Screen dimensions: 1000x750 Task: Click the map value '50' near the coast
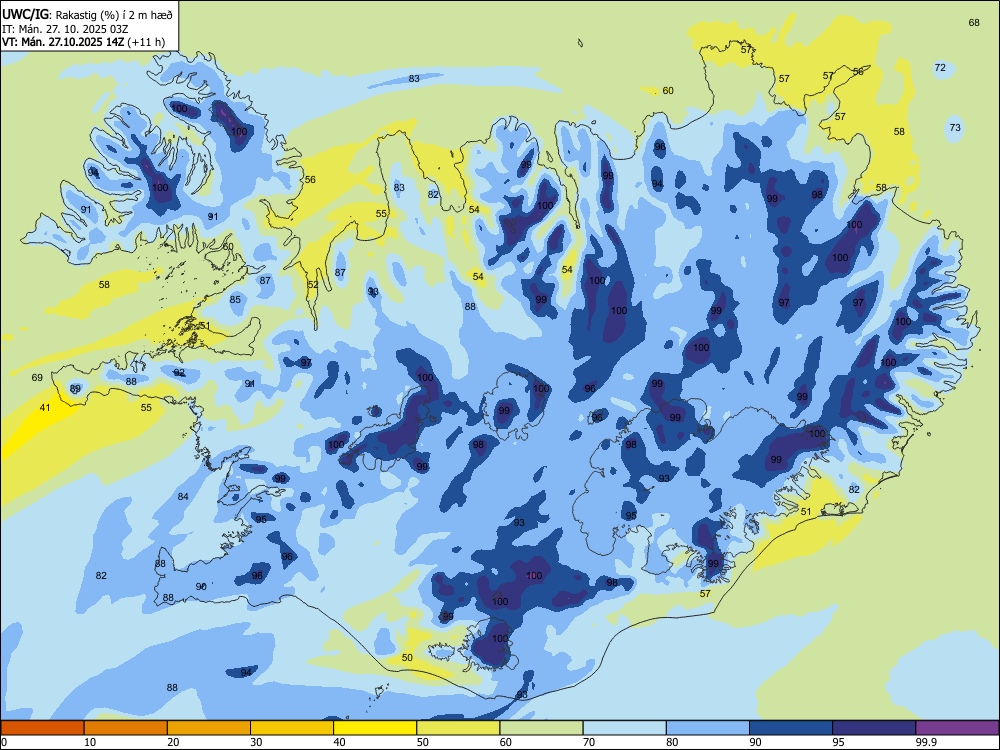tap(407, 658)
